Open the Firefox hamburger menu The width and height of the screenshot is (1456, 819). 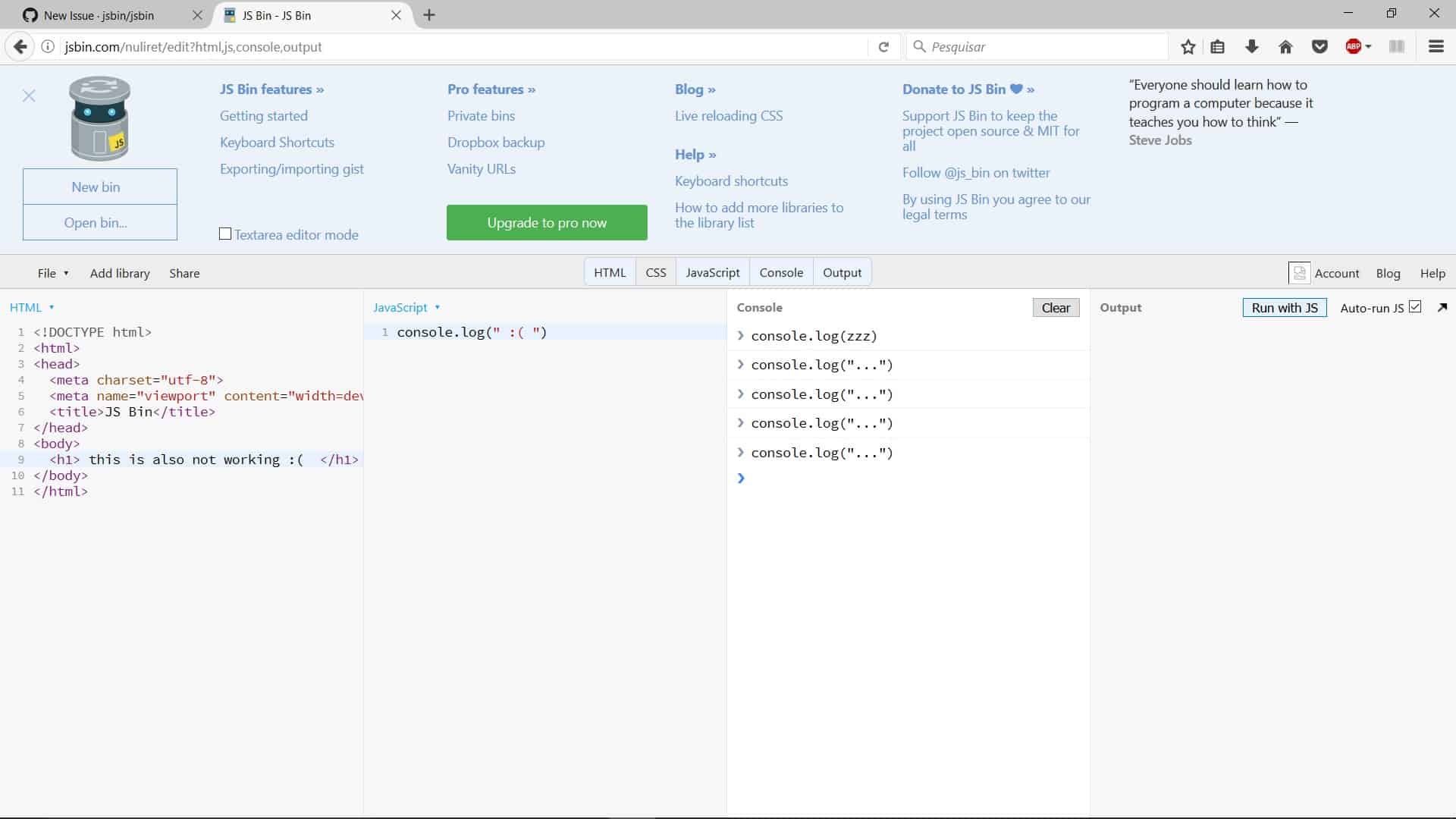(1436, 47)
